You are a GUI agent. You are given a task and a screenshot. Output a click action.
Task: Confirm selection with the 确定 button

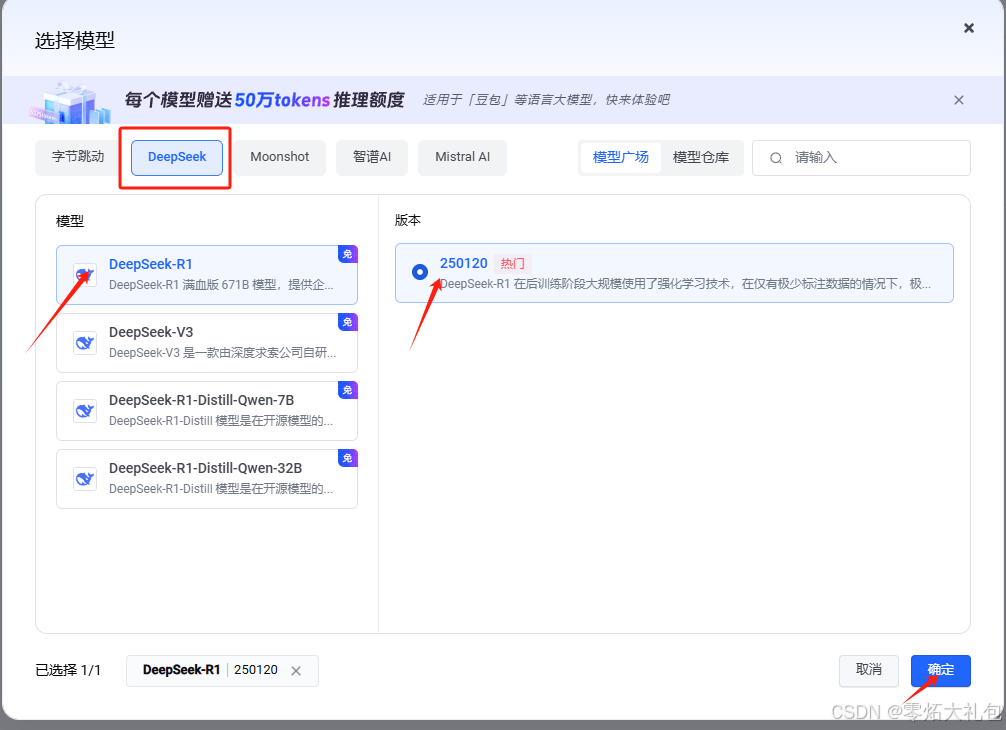coord(941,670)
